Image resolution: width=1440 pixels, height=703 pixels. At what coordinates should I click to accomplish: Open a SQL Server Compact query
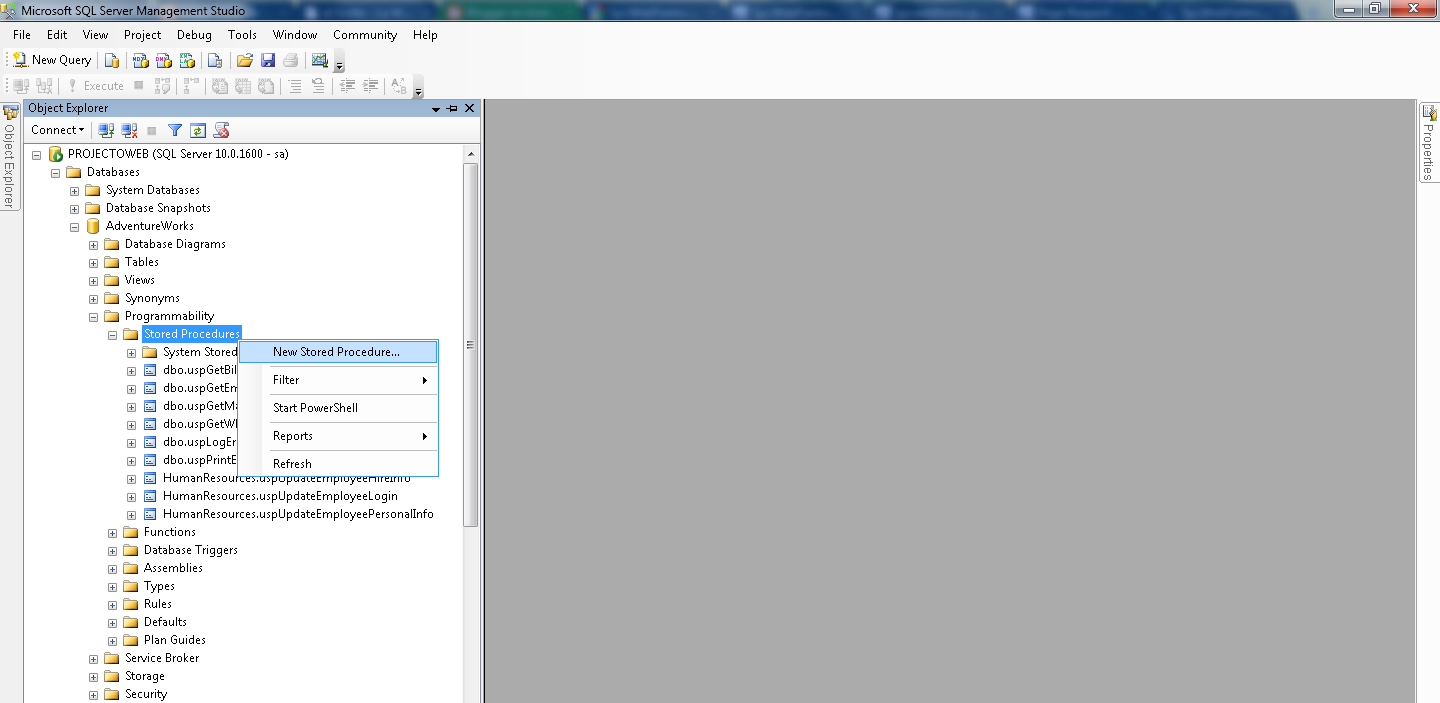pyautogui.click(x=214, y=60)
